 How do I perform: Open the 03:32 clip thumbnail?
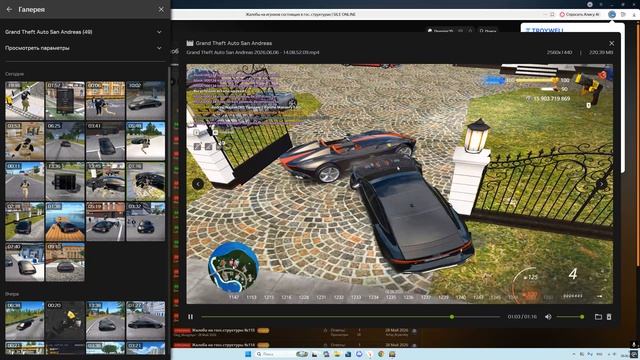[x=146, y=222]
